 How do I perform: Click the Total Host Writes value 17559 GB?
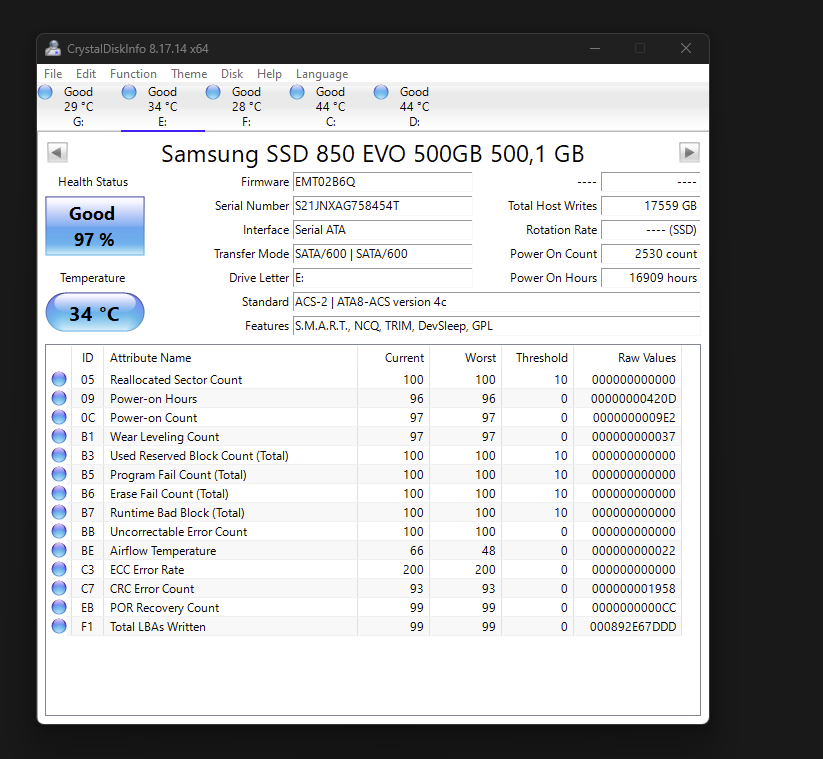650,206
